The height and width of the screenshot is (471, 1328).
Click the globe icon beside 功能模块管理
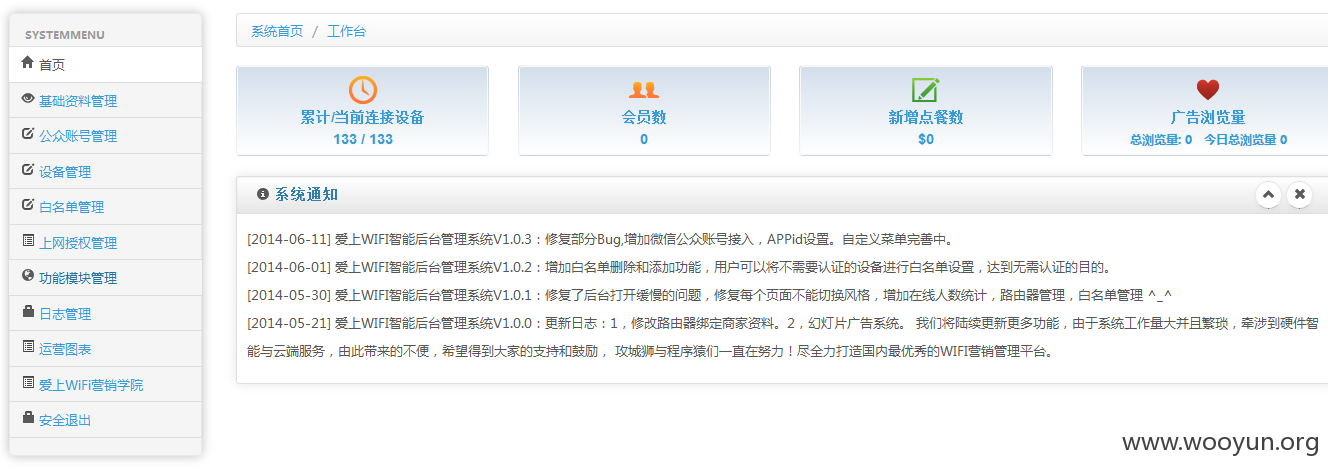tap(28, 276)
